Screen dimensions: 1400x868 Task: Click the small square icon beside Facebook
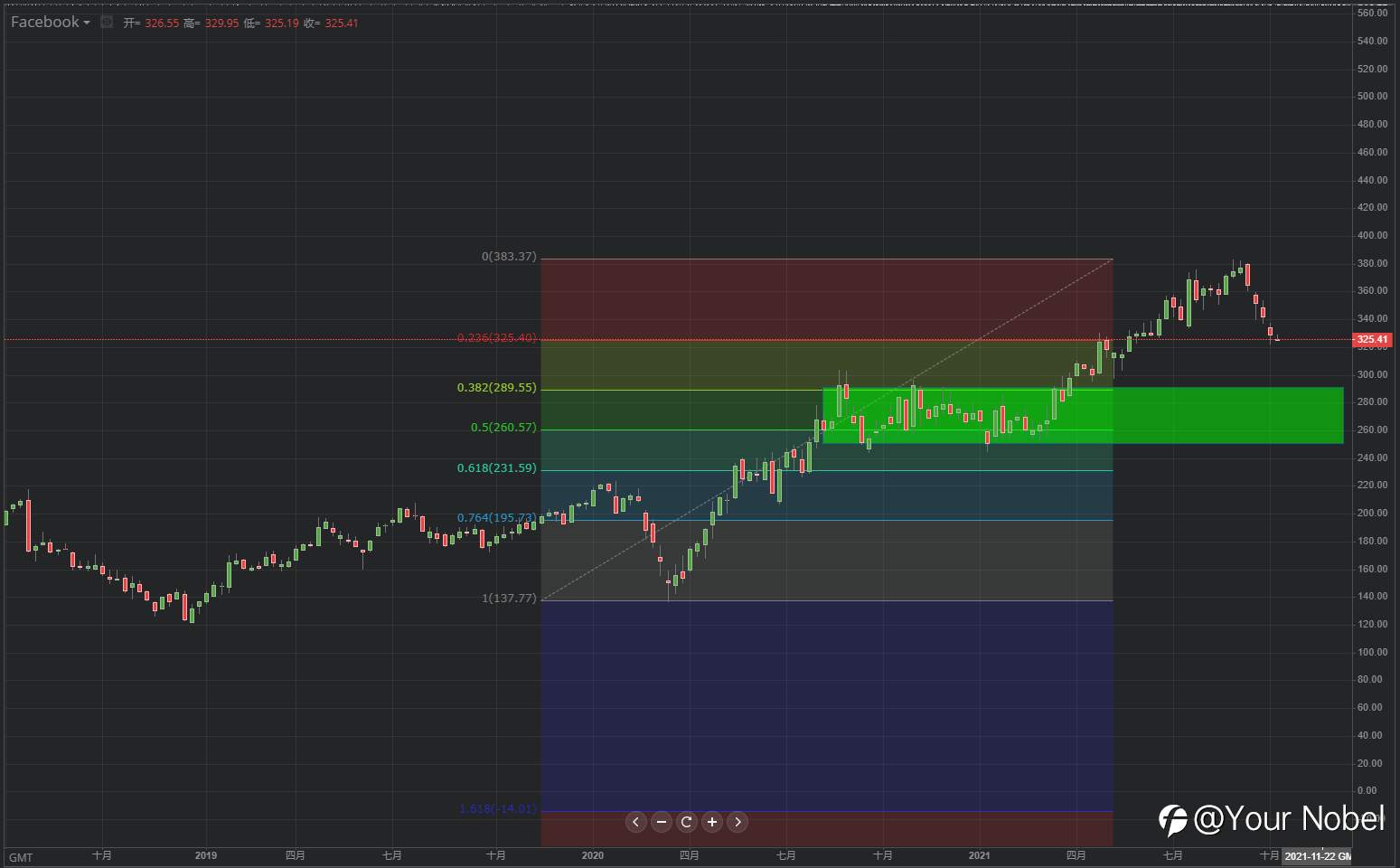click(x=107, y=22)
